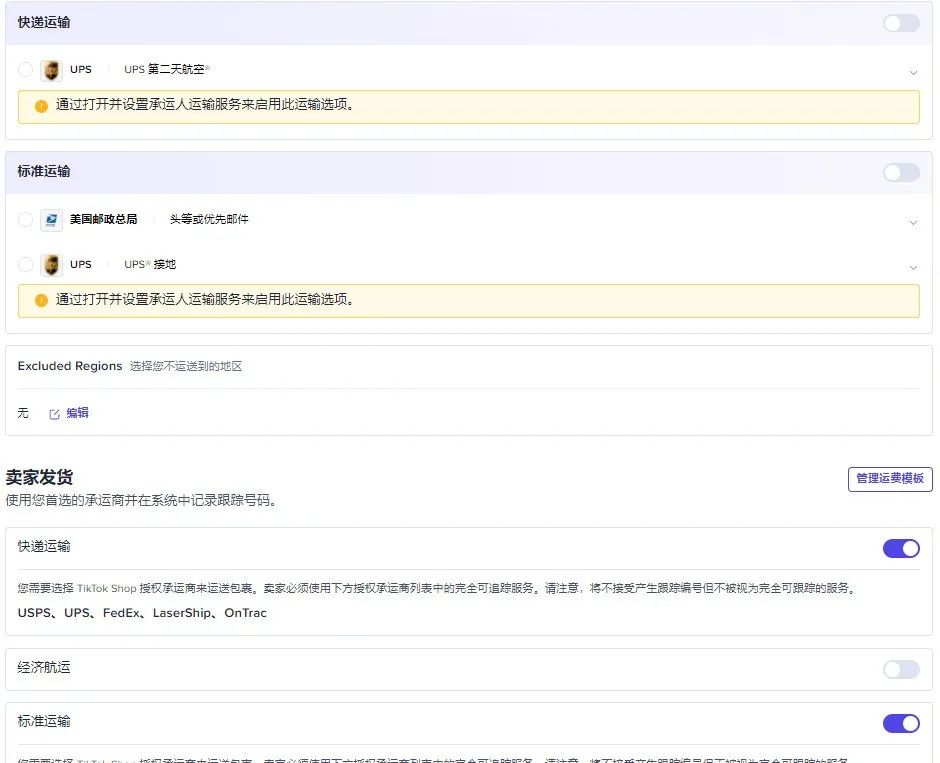Enable the top 标准运输 platform shipping toggle
The image size is (940, 763).
pos(900,173)
